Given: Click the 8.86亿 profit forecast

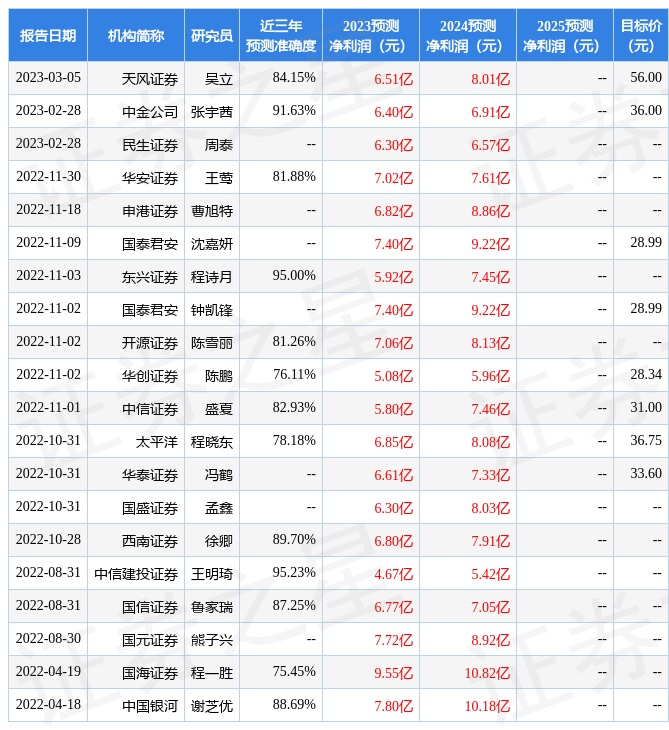Looking at the screenshot, I should pos(490,211).
